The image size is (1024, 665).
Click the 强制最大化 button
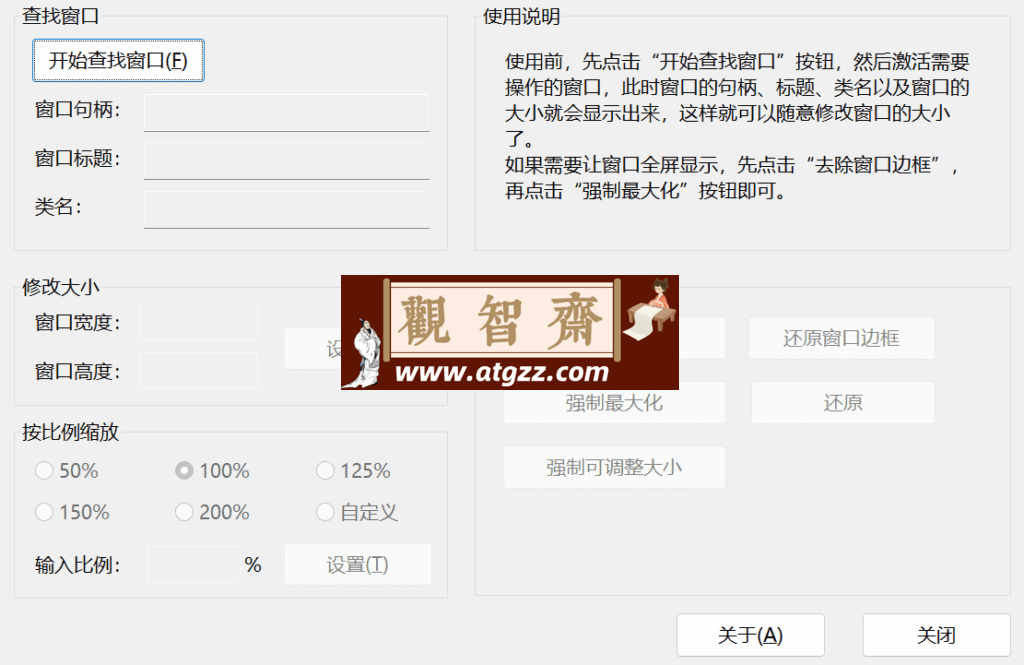[615, 403]
